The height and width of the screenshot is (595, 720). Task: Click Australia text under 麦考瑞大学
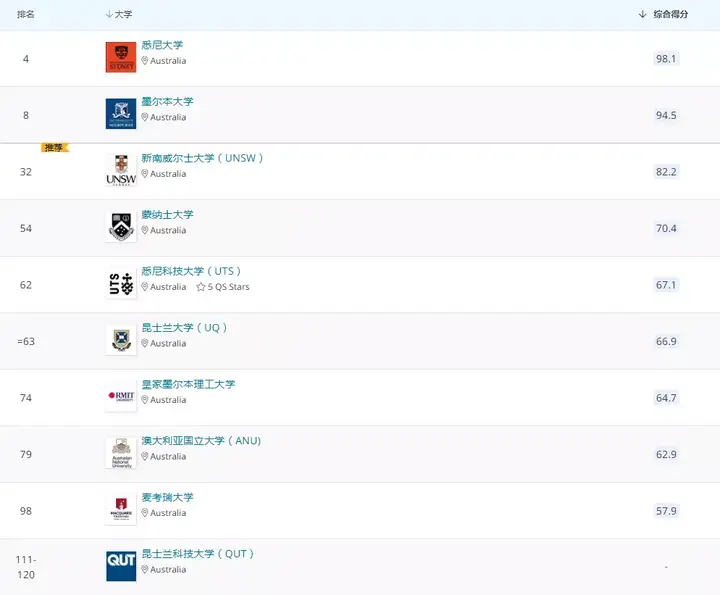coord(168,513)
